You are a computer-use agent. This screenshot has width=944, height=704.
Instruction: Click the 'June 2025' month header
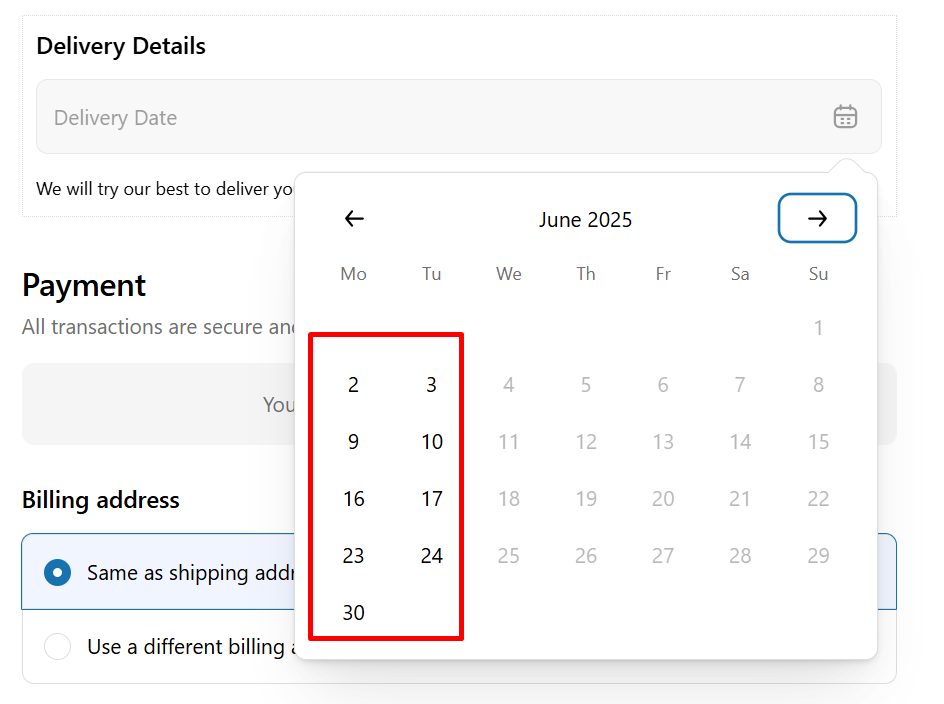tap(585, 220)
